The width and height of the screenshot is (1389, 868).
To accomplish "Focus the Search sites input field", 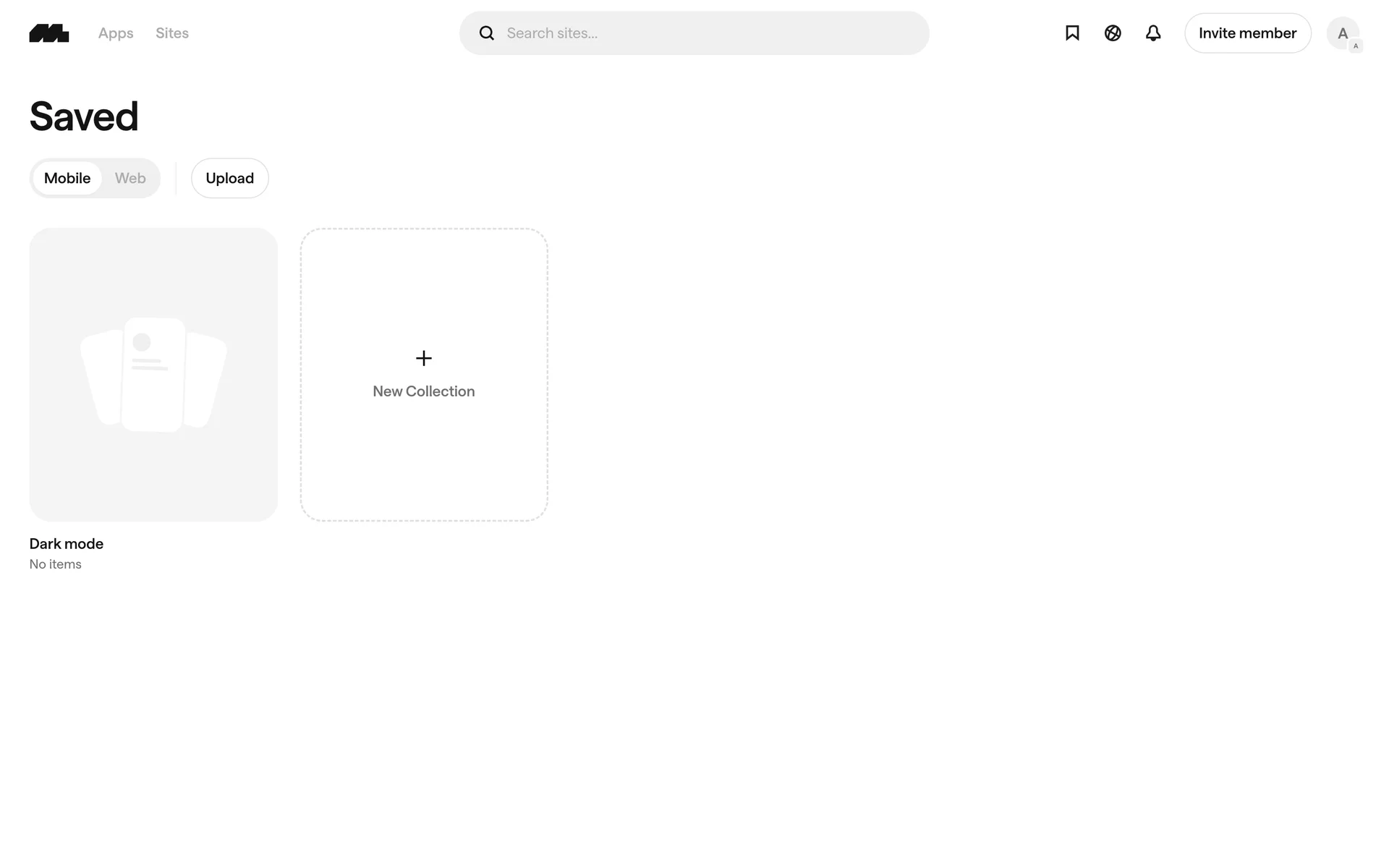I will tap(709, 33).
